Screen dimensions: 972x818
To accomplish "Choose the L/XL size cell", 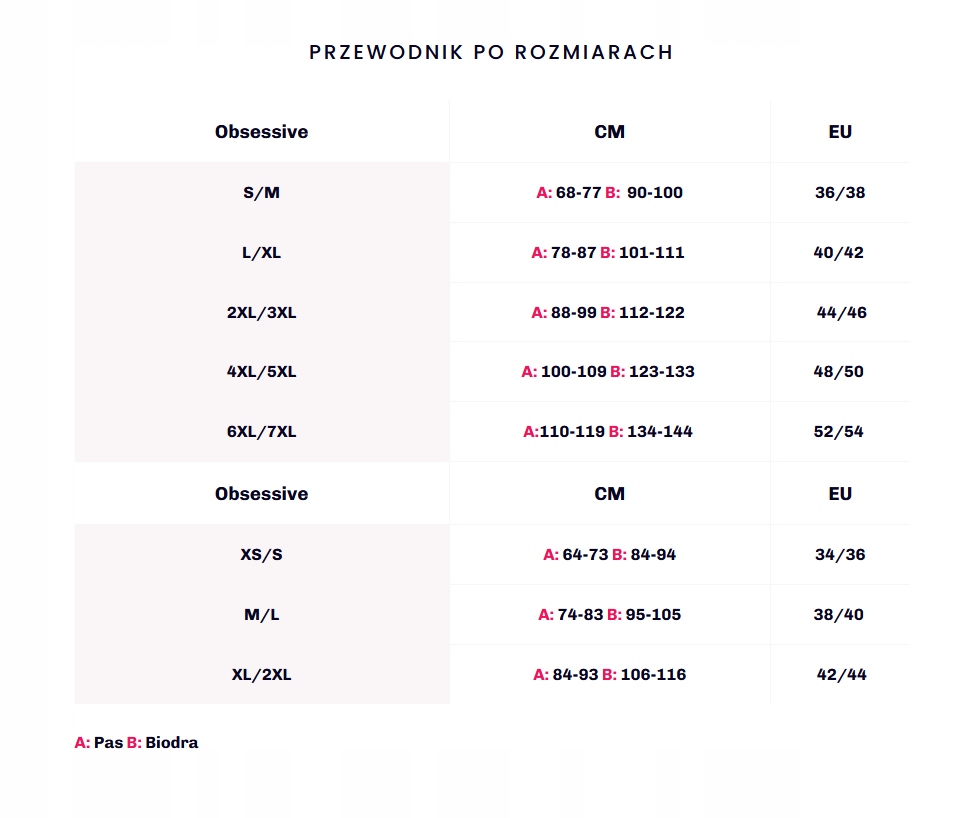I will pos(262,253).
